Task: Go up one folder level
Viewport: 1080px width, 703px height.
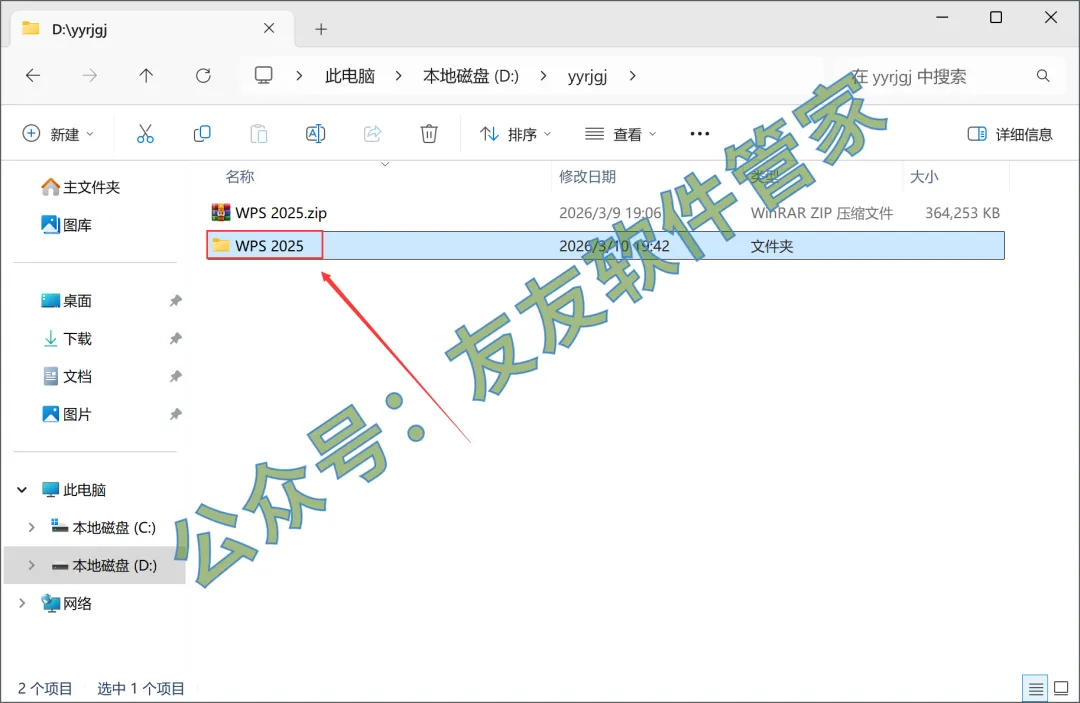Action: [146, 76]
